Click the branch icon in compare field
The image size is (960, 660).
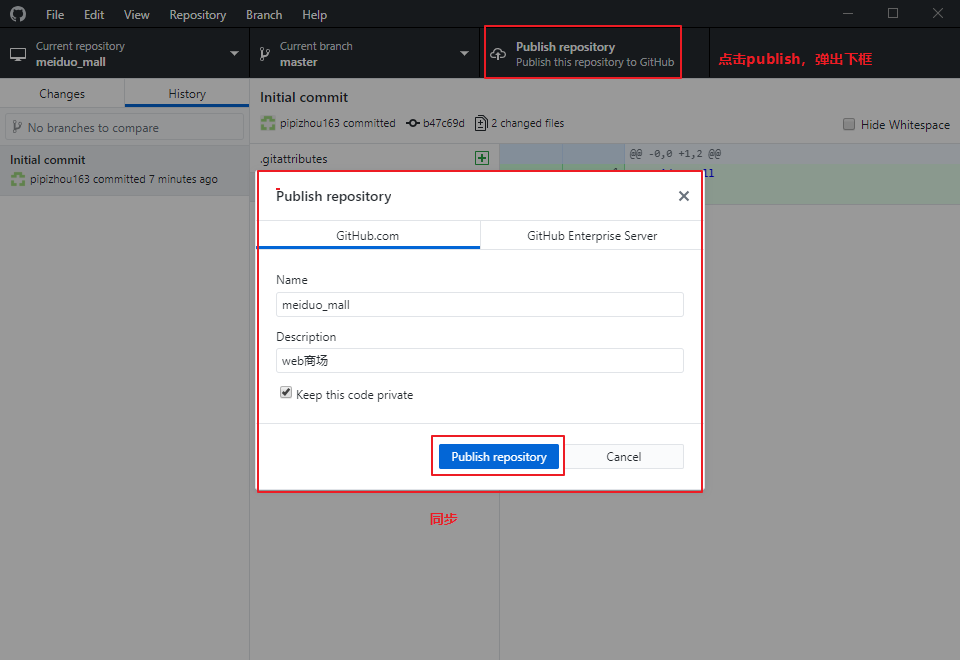(x=17, y=127)
